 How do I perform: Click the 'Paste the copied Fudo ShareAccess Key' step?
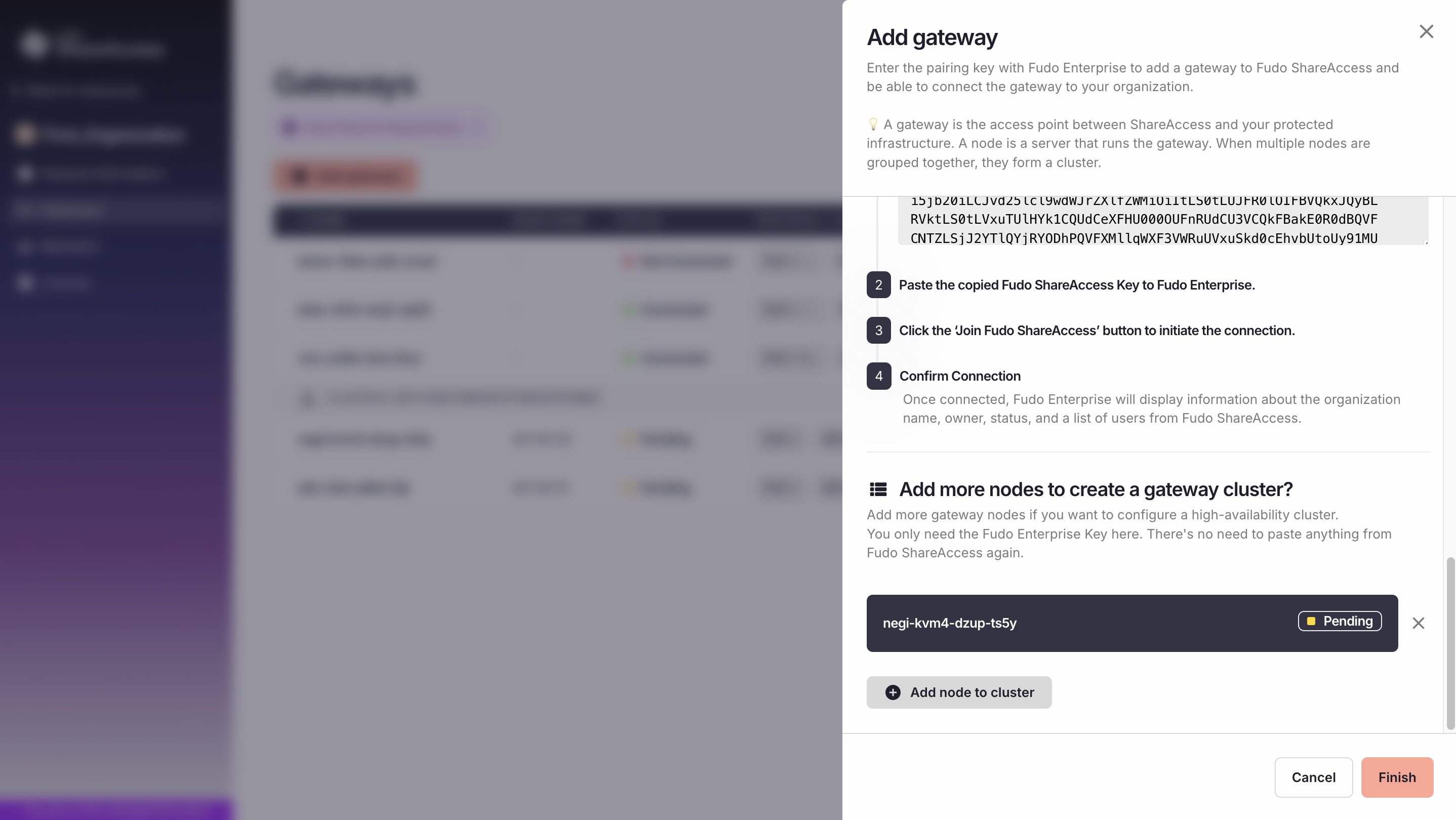tap(1077, 285)
